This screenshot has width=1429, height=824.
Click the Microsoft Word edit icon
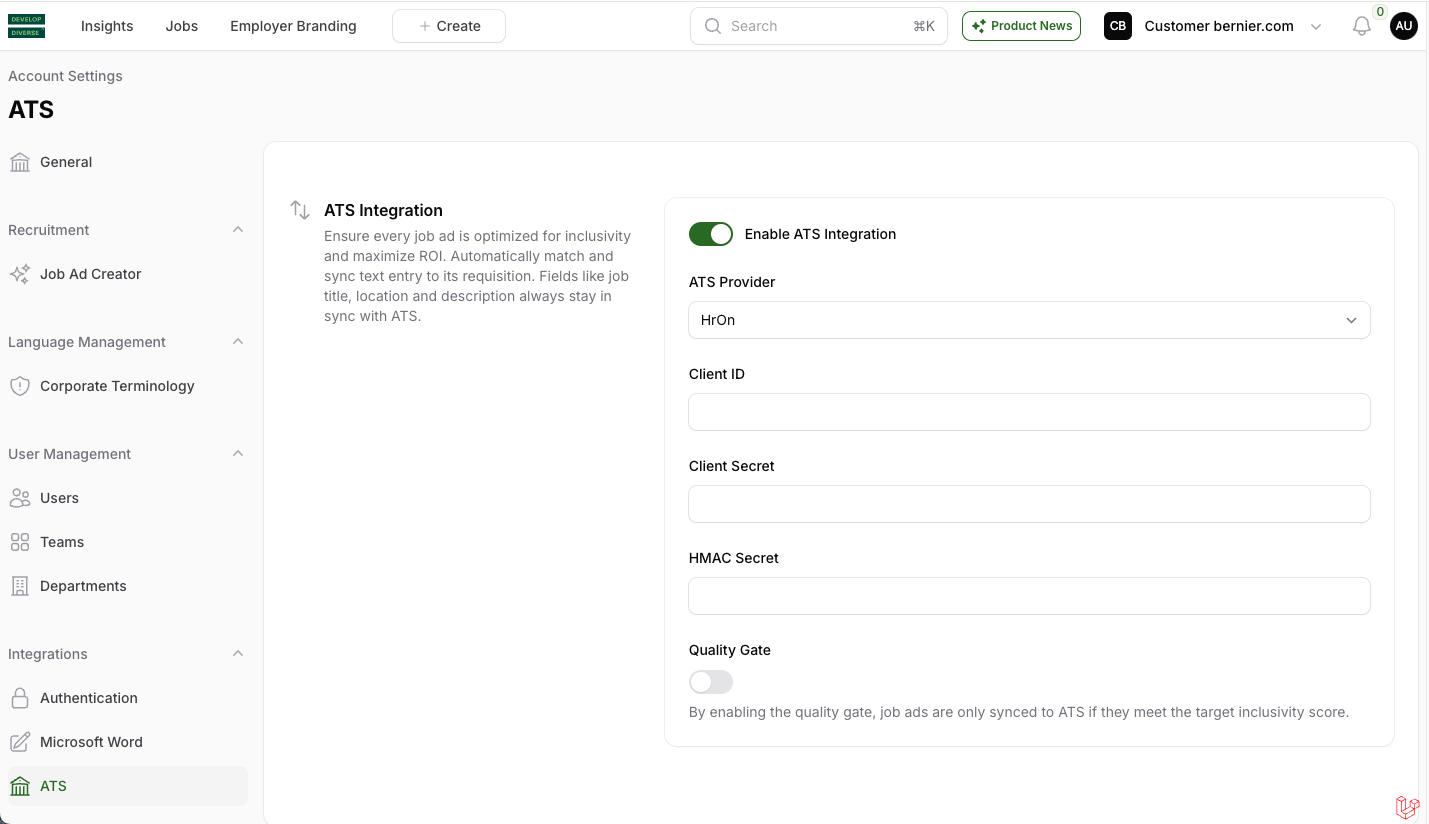click(20, 742)
